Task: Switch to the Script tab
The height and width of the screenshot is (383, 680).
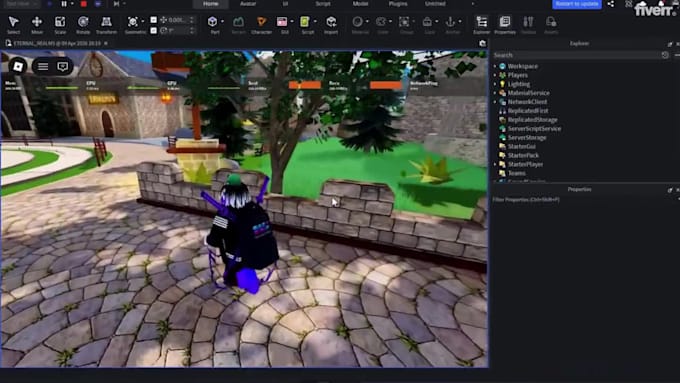Action: click(x=323, y=4)
